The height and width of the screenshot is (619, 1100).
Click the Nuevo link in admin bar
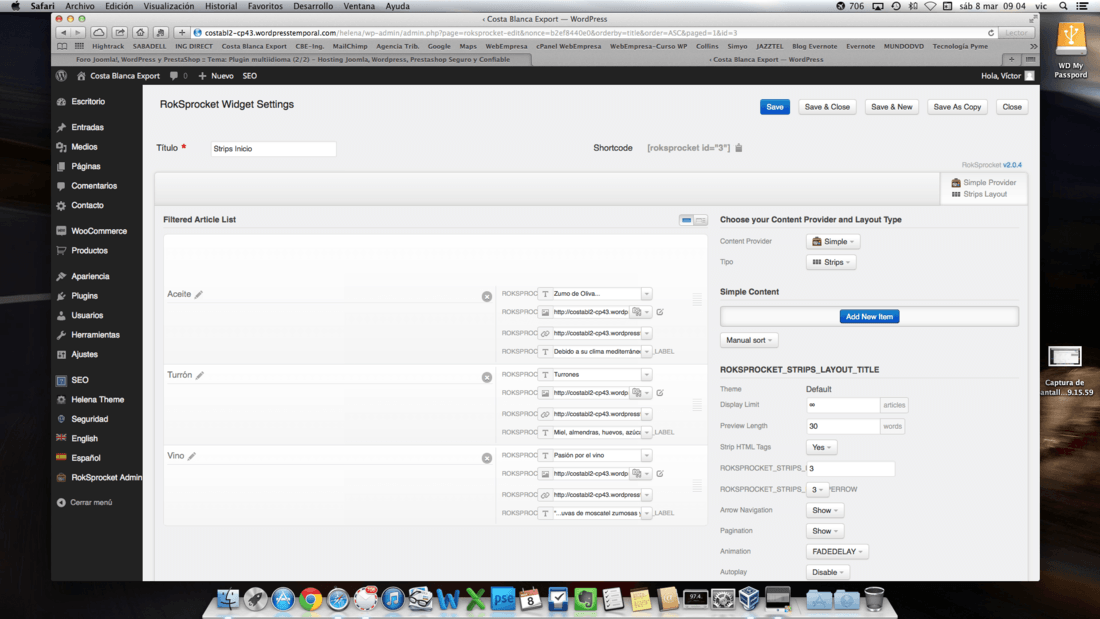coord(216,76)
